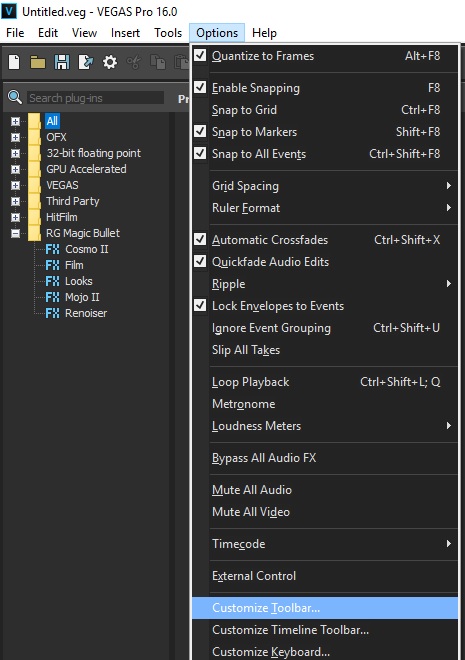Collapse the RG Magic Bullet node

pyautogui.click(x=16, y=233)
